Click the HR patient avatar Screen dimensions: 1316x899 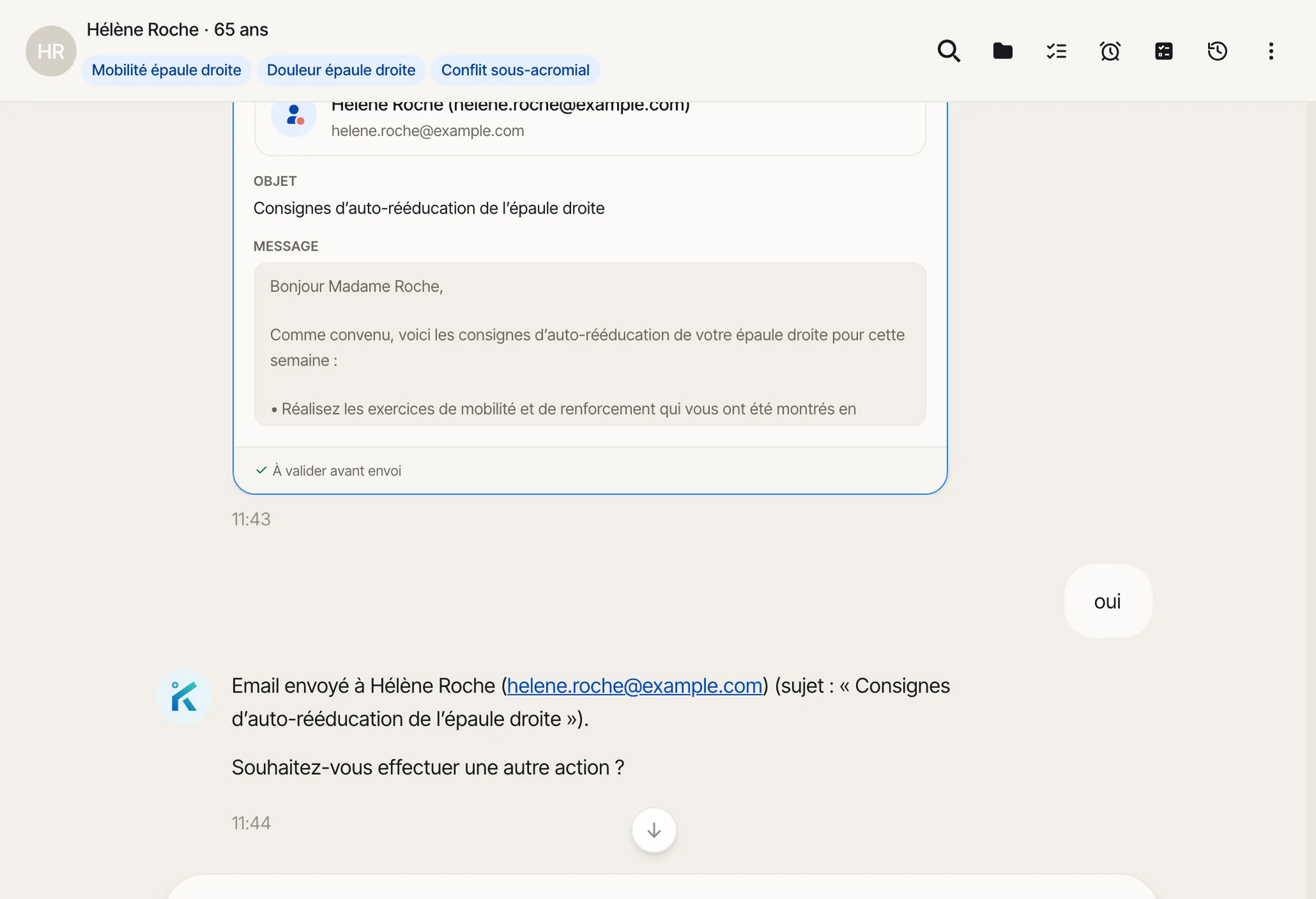click(51, 51)
